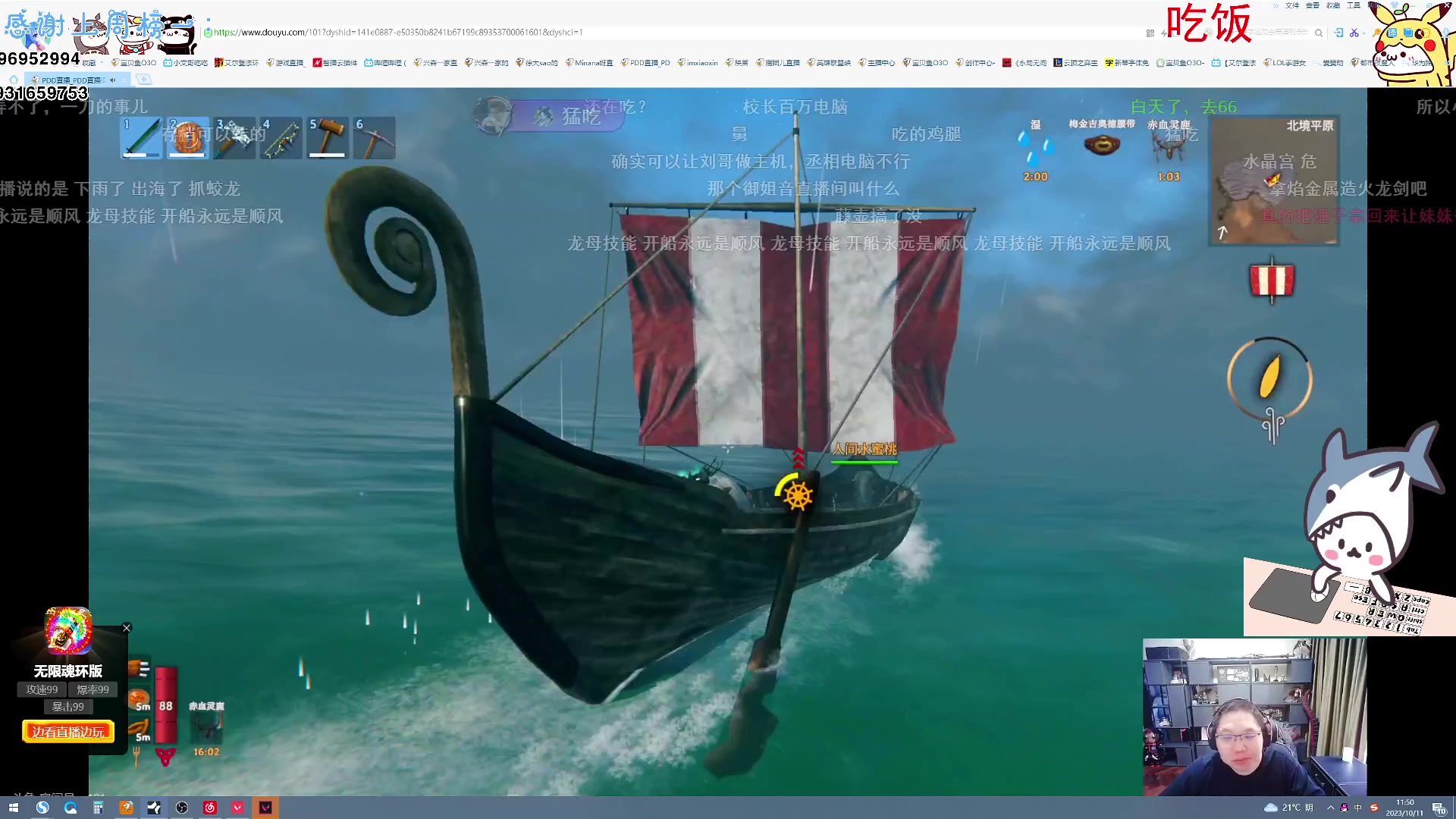This screenshot has height=819, width=1456.
Task: Open a new browser tab
Action: [144, 80]
